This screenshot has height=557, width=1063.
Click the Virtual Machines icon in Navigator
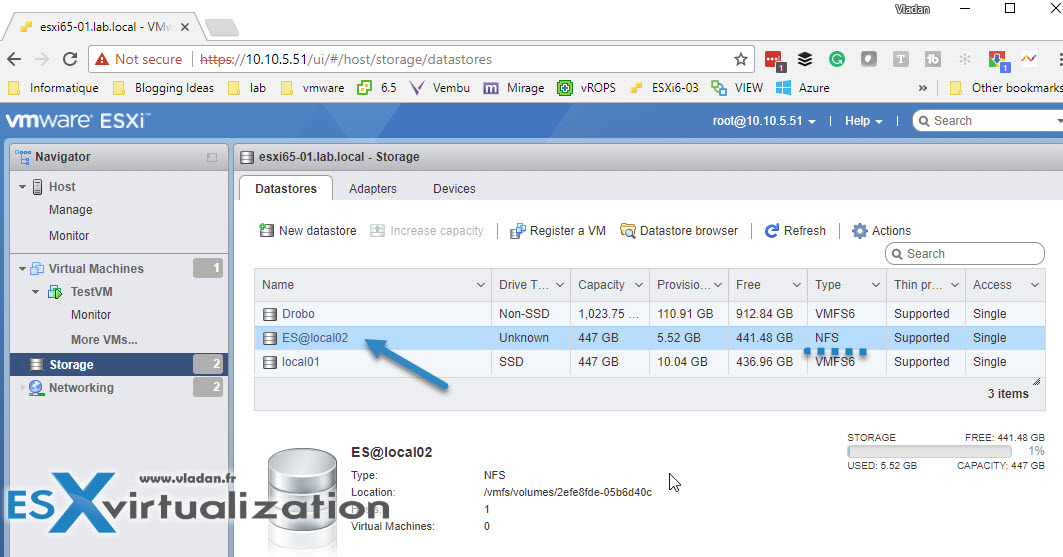click(37, 268)
